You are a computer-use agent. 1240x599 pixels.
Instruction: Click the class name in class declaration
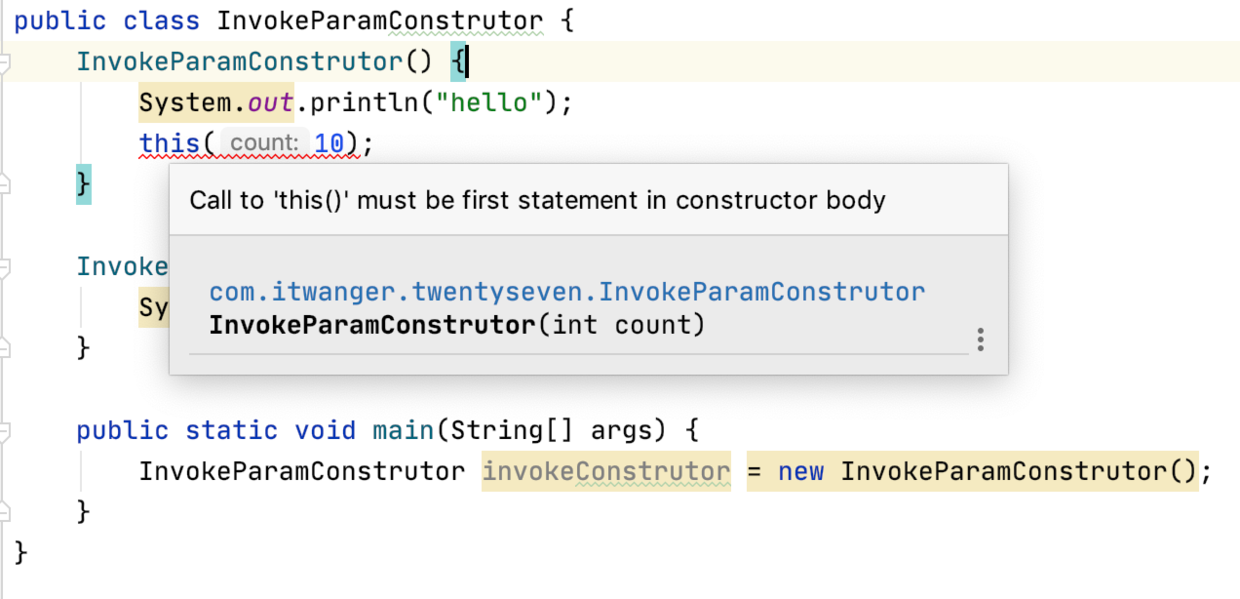[x=380, y=21]
